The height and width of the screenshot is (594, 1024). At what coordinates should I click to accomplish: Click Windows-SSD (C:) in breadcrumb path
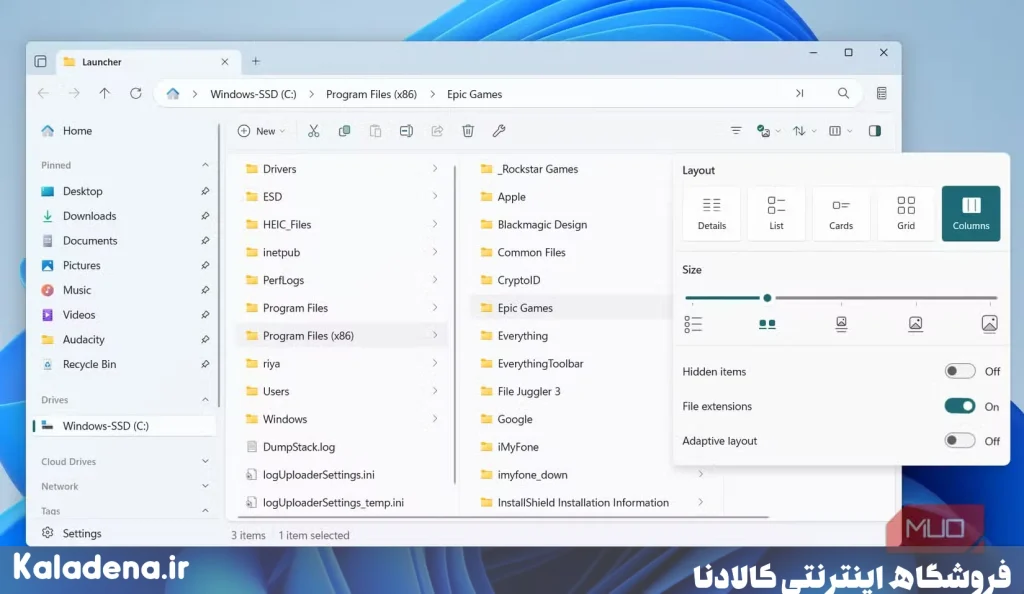[x=253, y=94]
